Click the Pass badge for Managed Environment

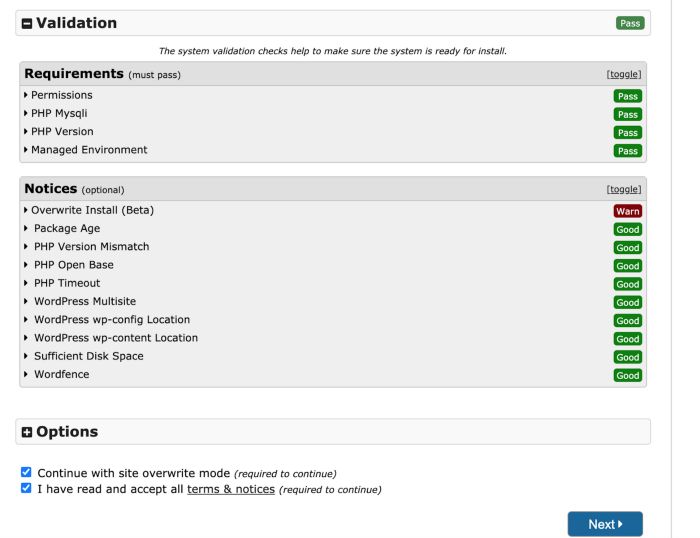coord(628,151)
